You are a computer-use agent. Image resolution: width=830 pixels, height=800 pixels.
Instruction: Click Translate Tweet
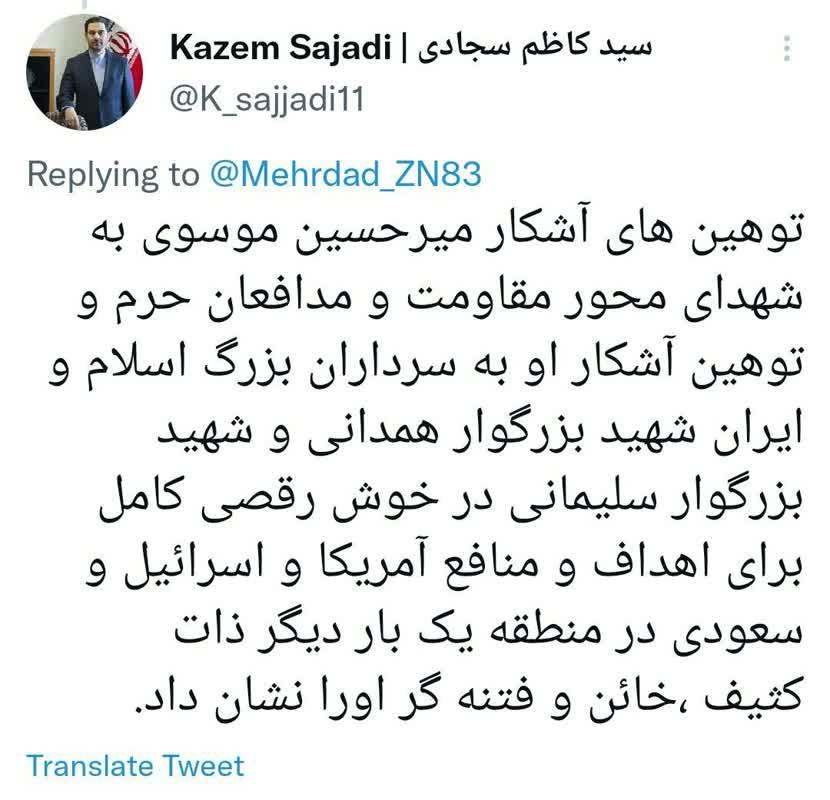(136, 766)
